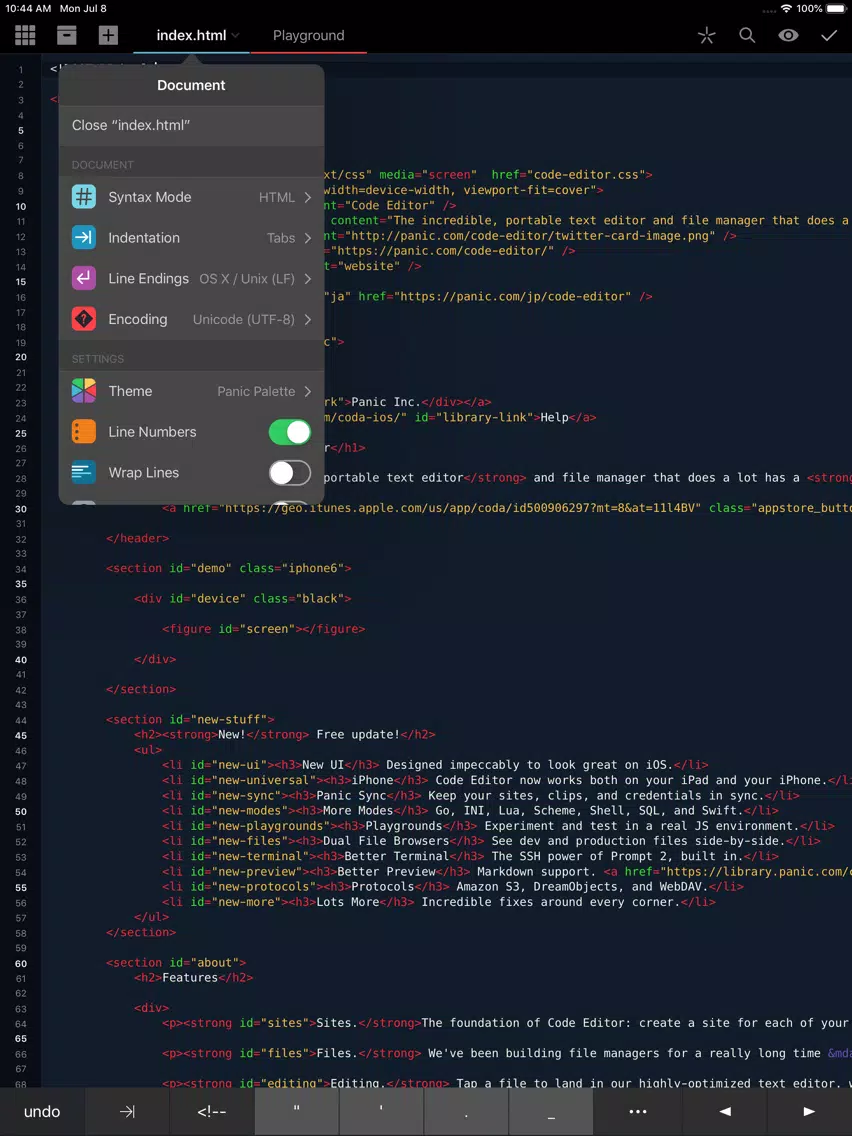The width and height of the screenshot is (852, 1136).
Task: Show more keys with the ellipsis button
Action: (x=638, y=1111)
